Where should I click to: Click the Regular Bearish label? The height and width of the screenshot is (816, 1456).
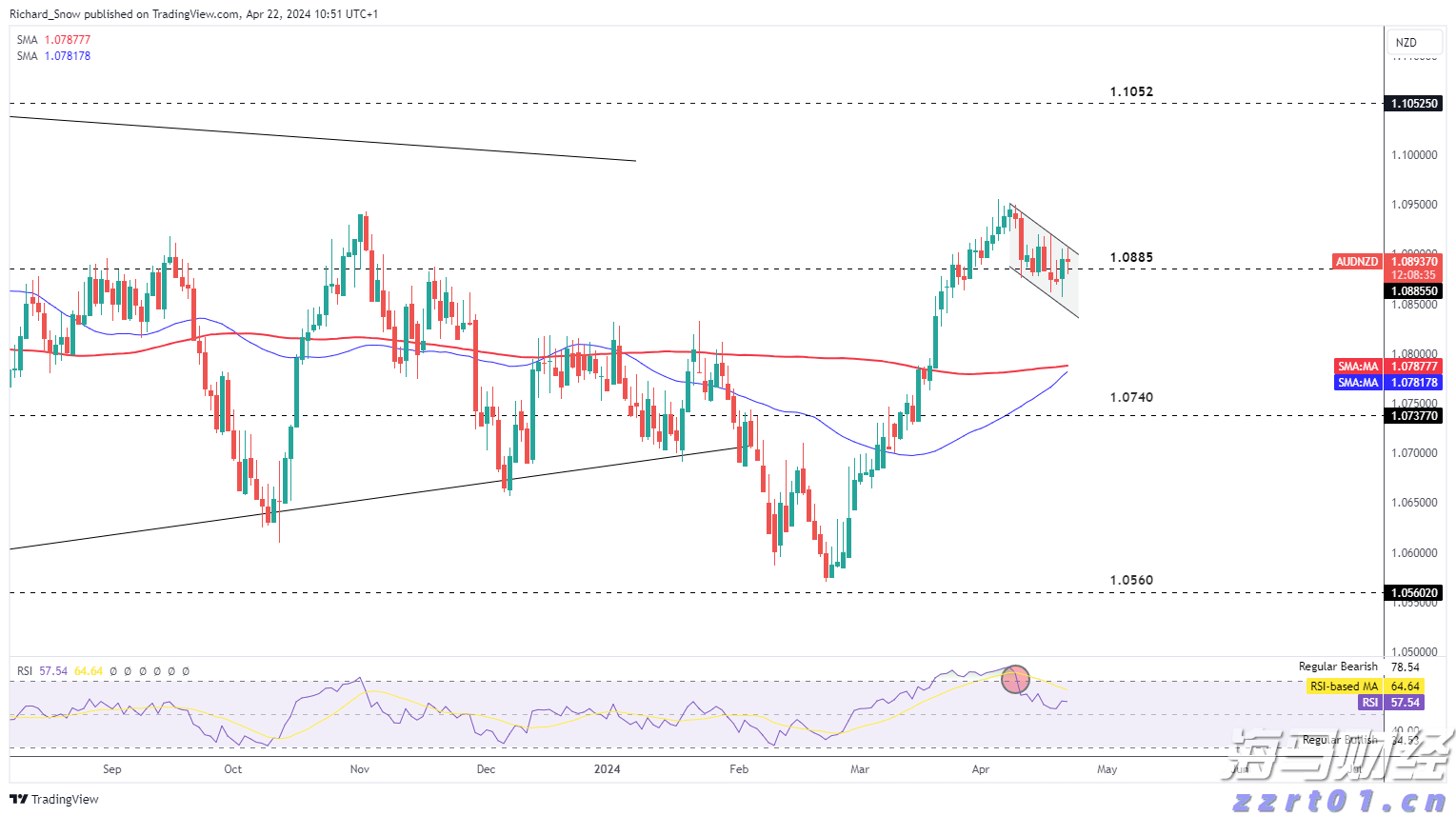click(x=1338, y=667)
